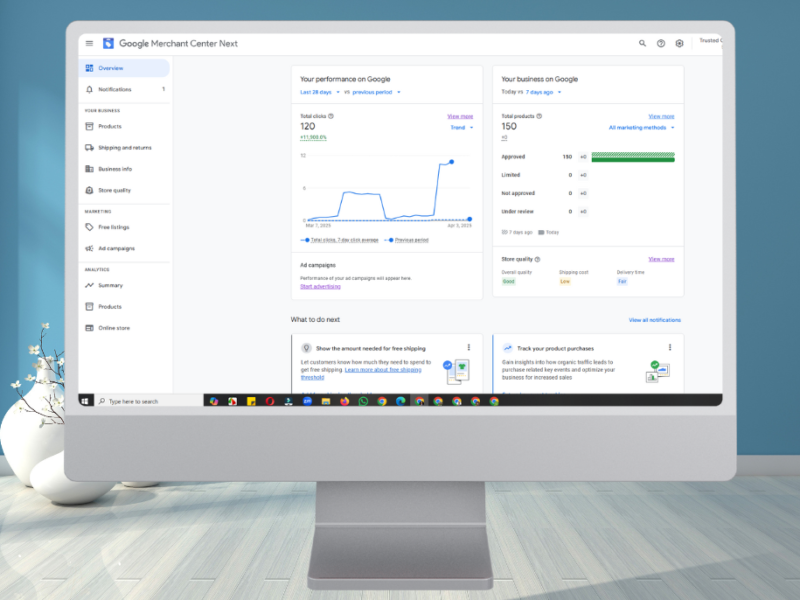Click the +11,900.0% clicks change value
Screen dimensions: 800x600
(x=313, y=137)
